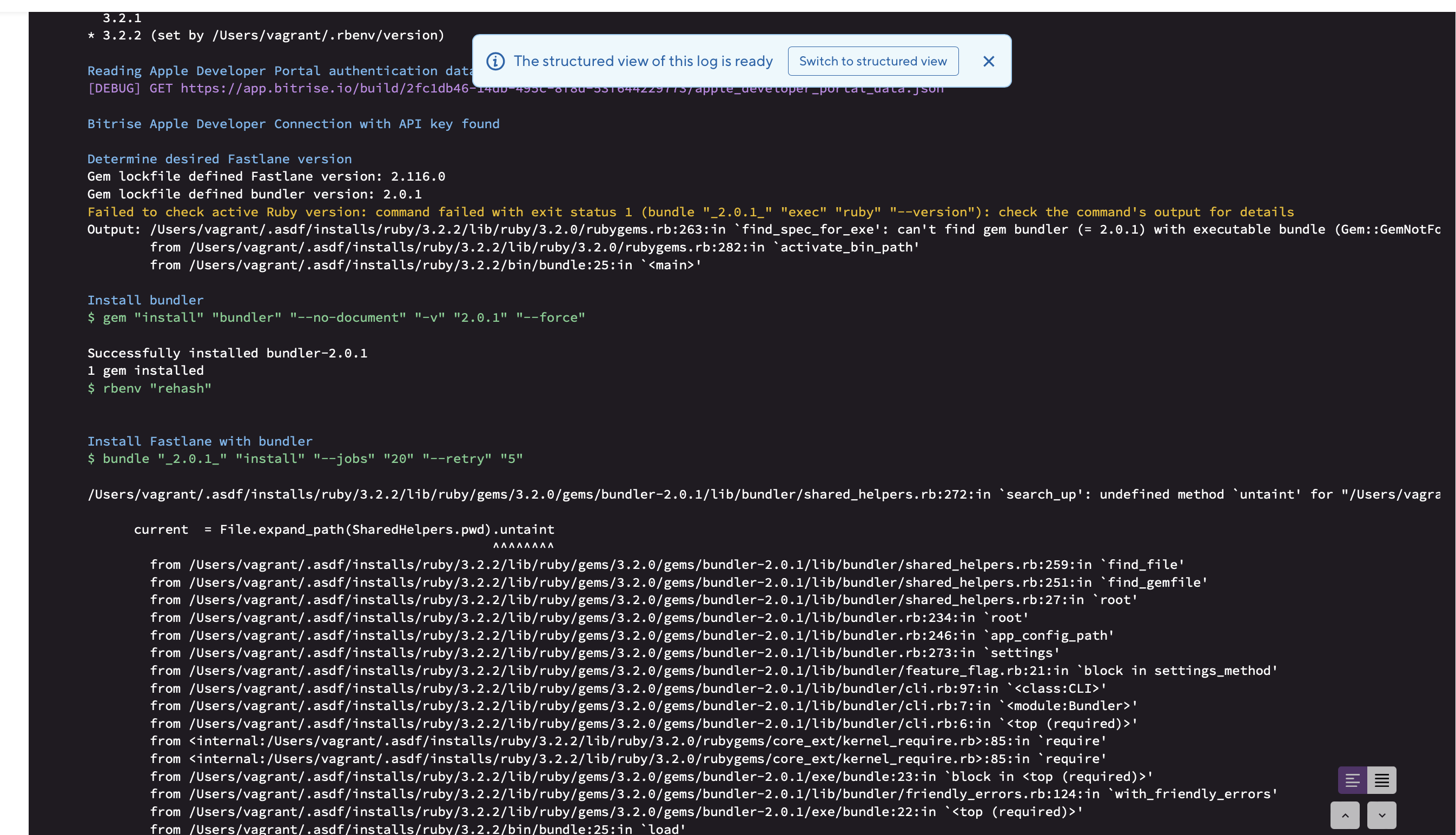The image size is (1456, 835).
Task: Click the '$ rbenv rehash' command line
Action: tap(149, 388)
